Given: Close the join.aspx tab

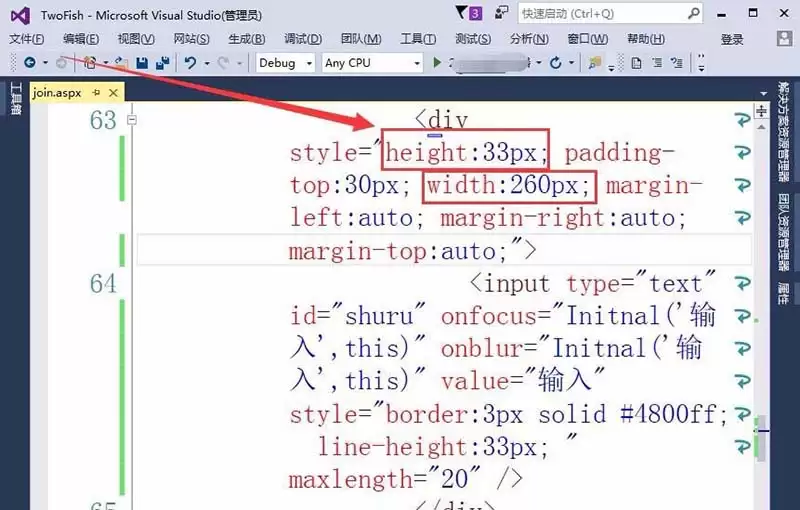Looking at the screenshot, I should click(x=113, y=93).
